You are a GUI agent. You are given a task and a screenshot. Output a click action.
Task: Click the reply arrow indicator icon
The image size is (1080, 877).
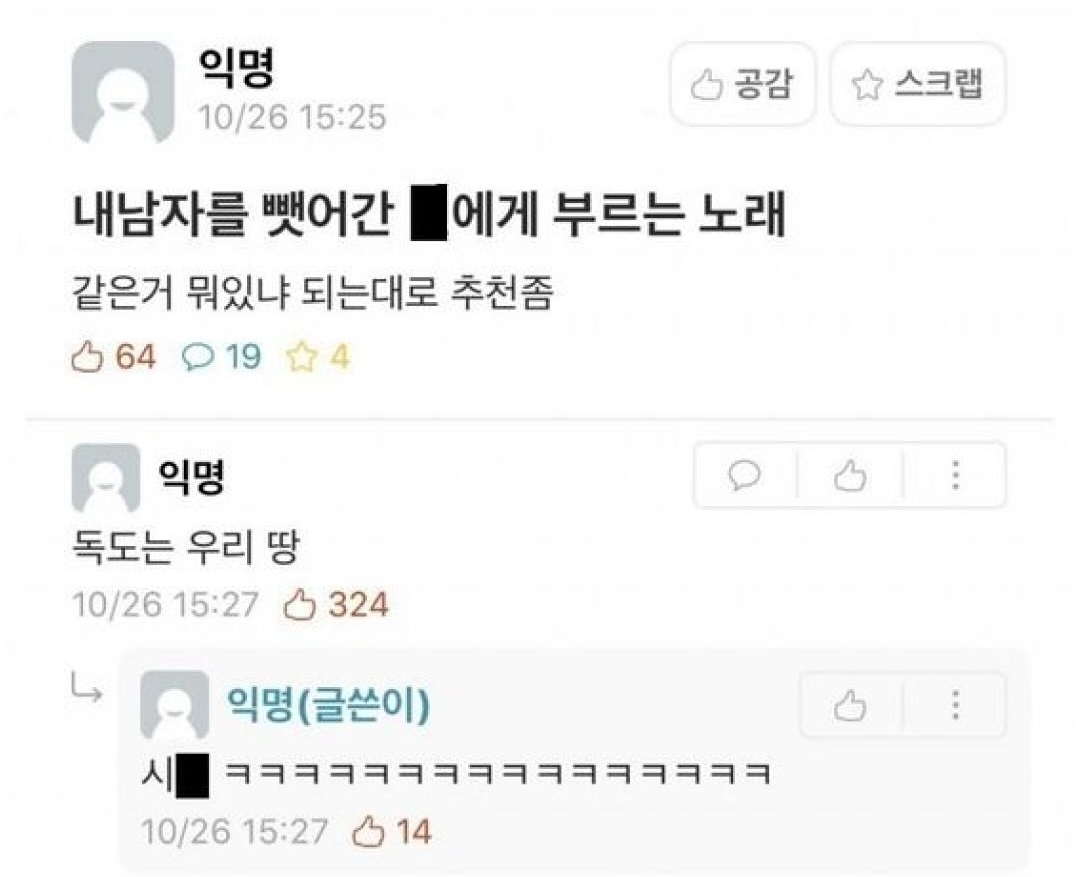click(x=87, y=688)
